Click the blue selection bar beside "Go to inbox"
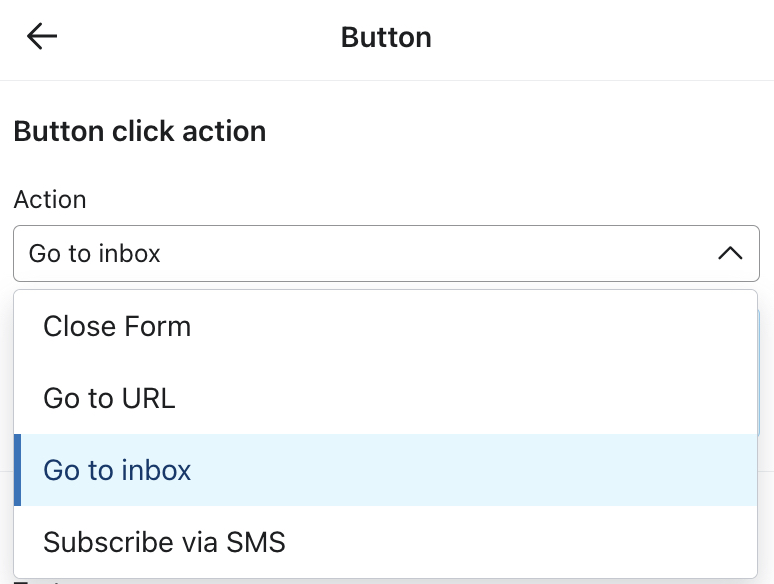The width and height of the screenshot is (774, 584). [x=17, y=470]
